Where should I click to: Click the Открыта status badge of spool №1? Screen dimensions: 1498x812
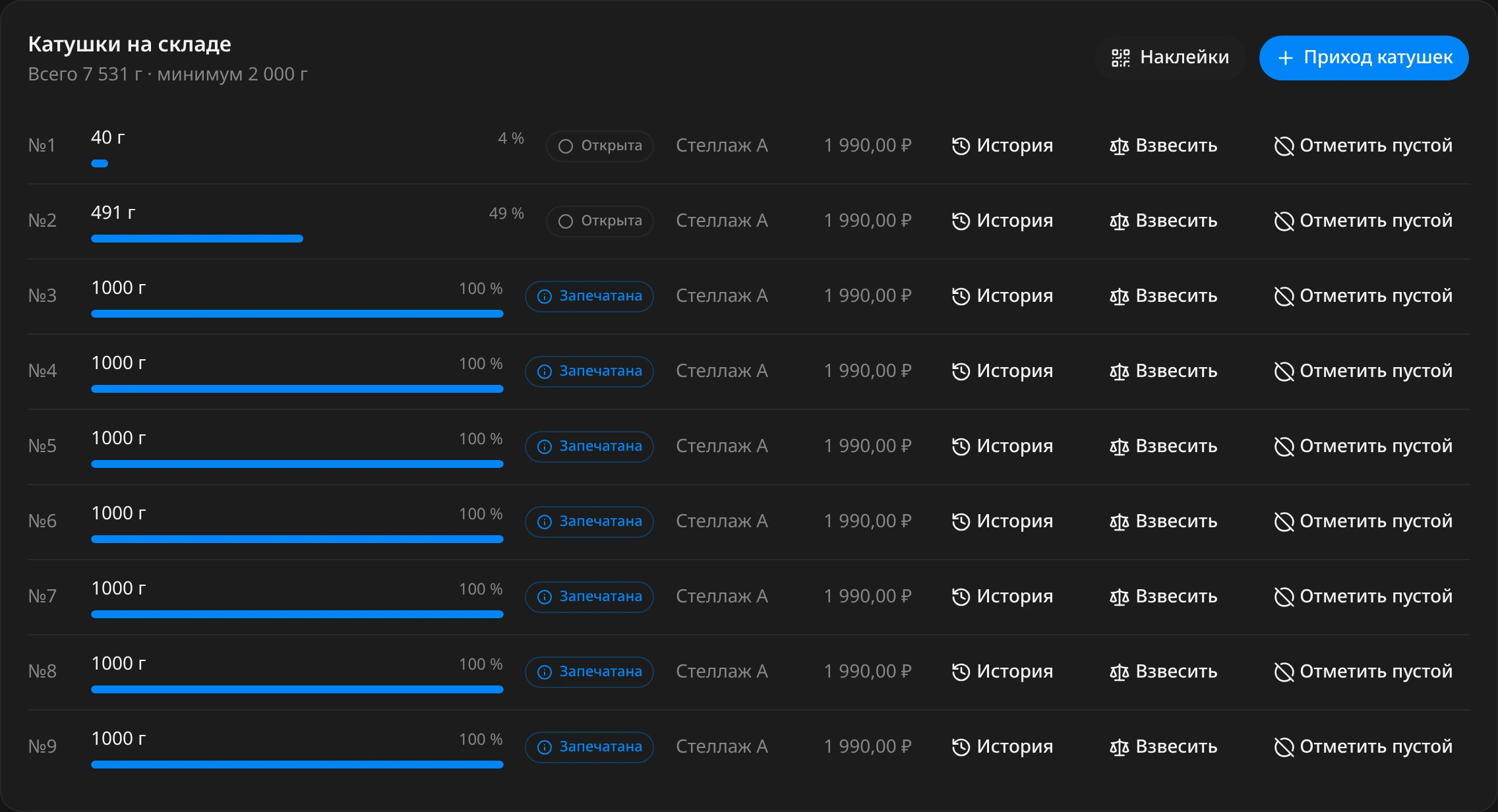click(x=599, y=146)
